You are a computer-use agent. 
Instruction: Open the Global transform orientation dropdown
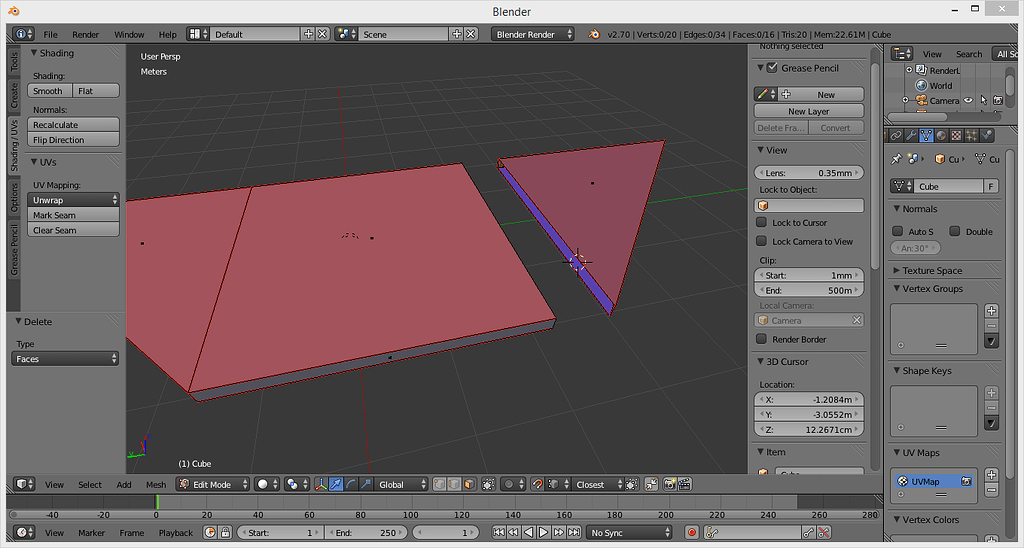[x=402, y=484]
